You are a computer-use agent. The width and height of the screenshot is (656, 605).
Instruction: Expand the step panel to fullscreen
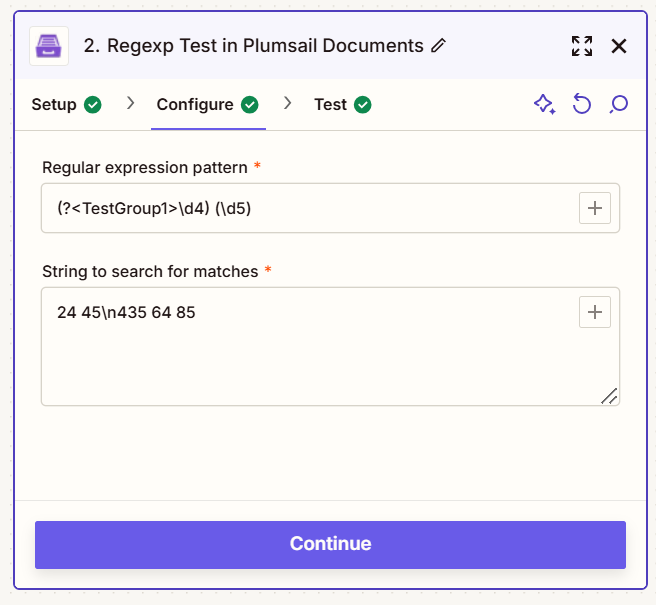(x=582, y=46)
